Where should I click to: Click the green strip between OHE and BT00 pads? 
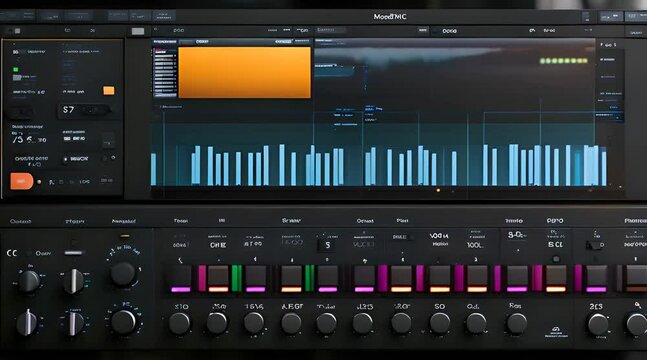point(236,278)
